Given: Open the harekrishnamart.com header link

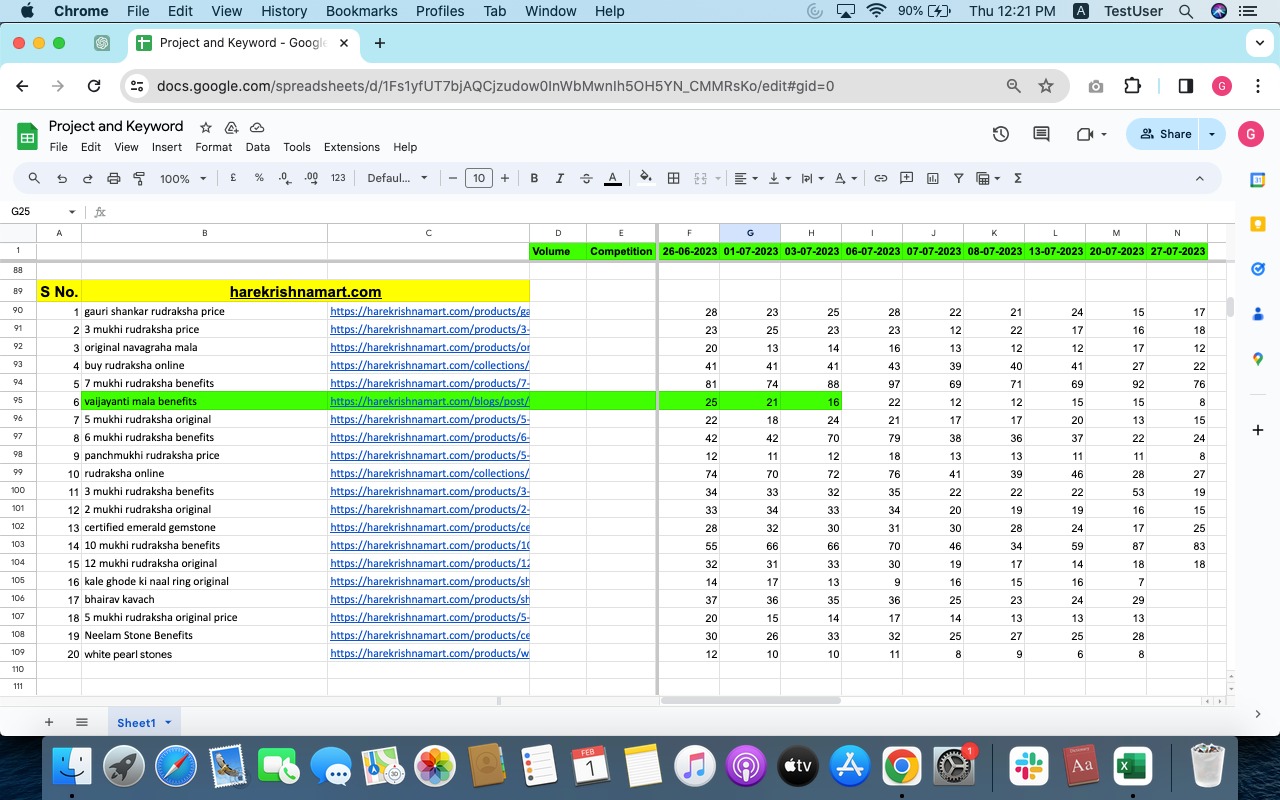Looking at the screenshot, I should click(x=305, y=292).
